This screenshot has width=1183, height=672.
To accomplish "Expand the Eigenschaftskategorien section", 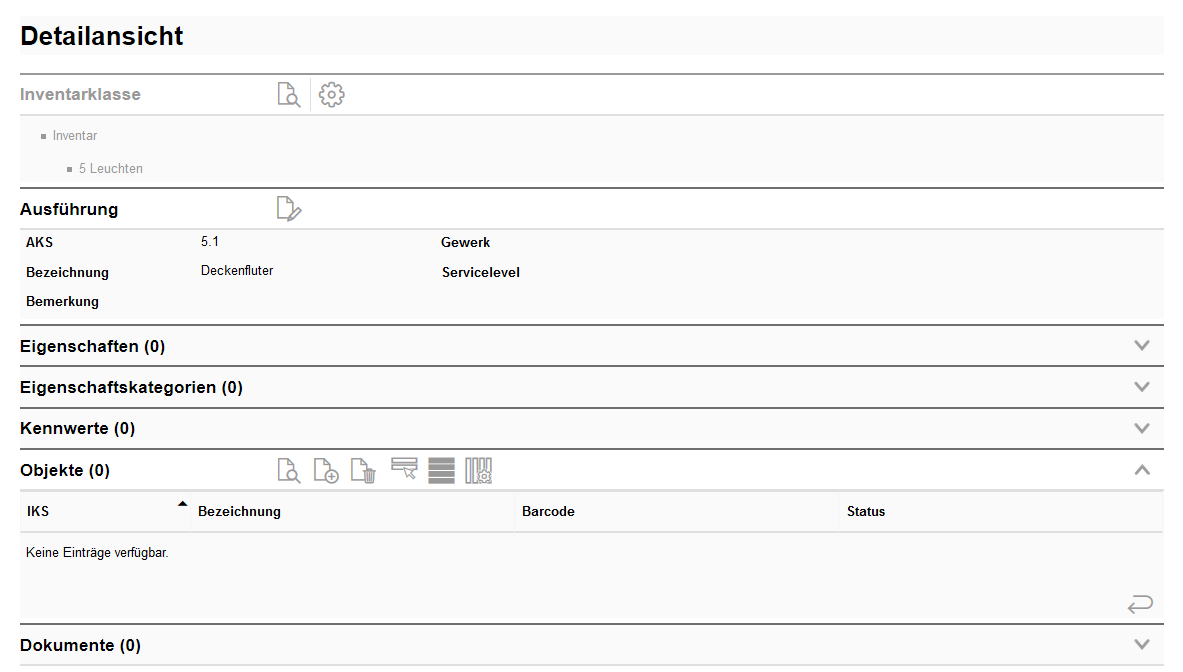I will point(1142,387).
